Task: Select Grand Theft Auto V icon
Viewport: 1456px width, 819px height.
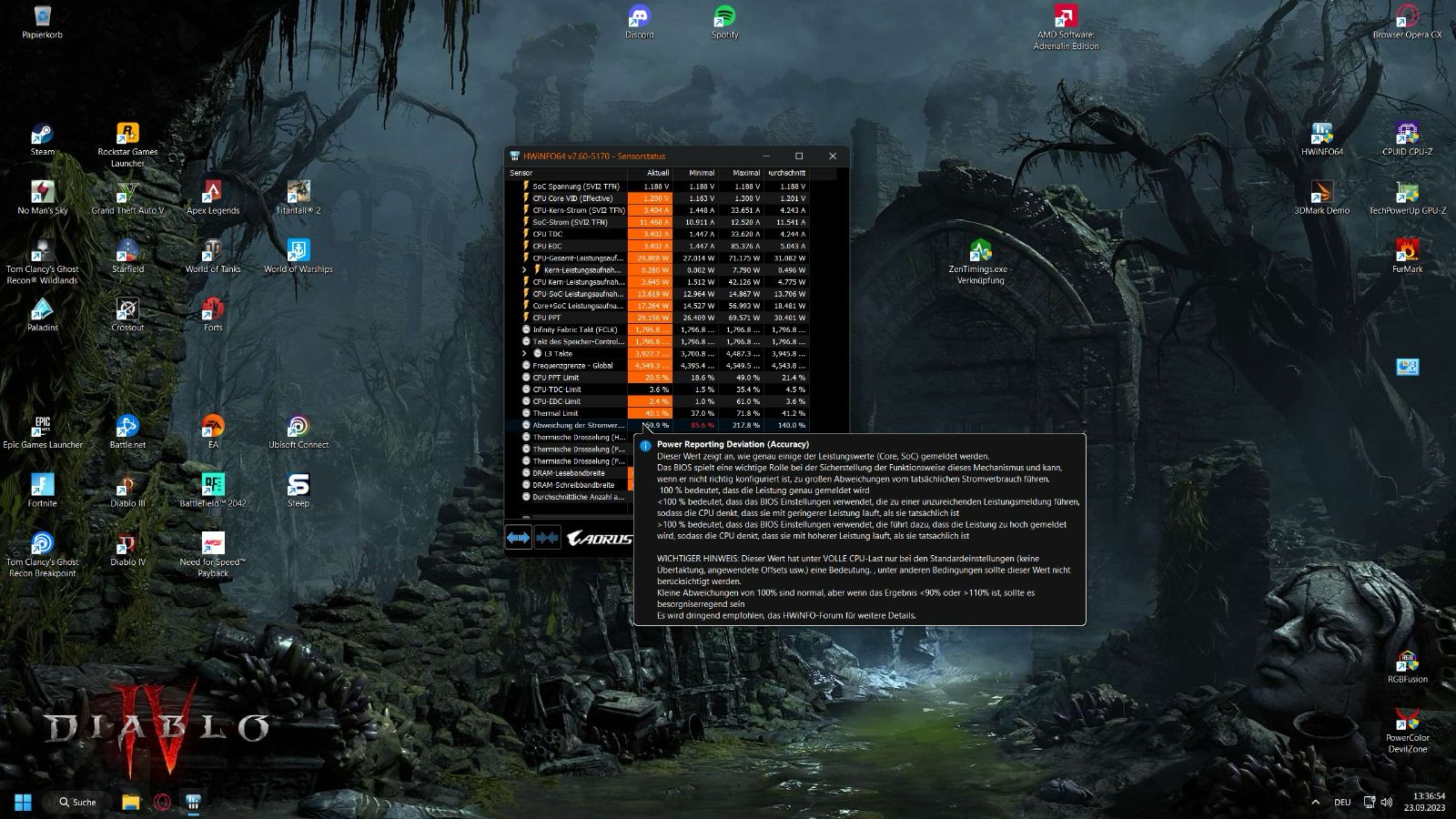Action: point(127,197)
